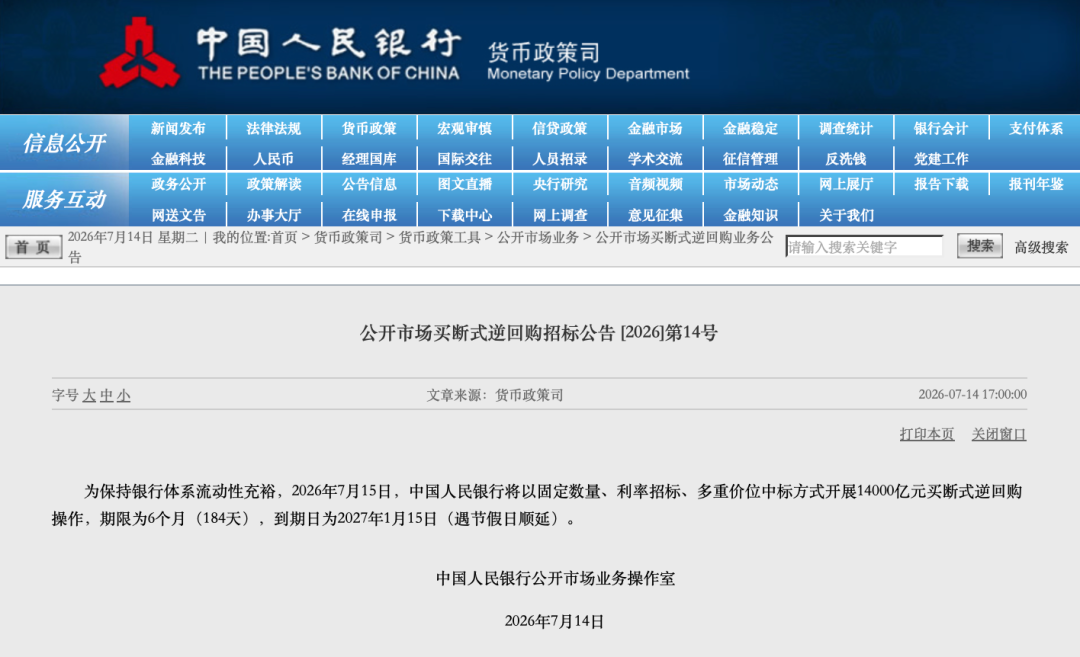1080x657 pixels.
Task: Select 办事大厅 navigation item
Action: (x=273, y=216)
